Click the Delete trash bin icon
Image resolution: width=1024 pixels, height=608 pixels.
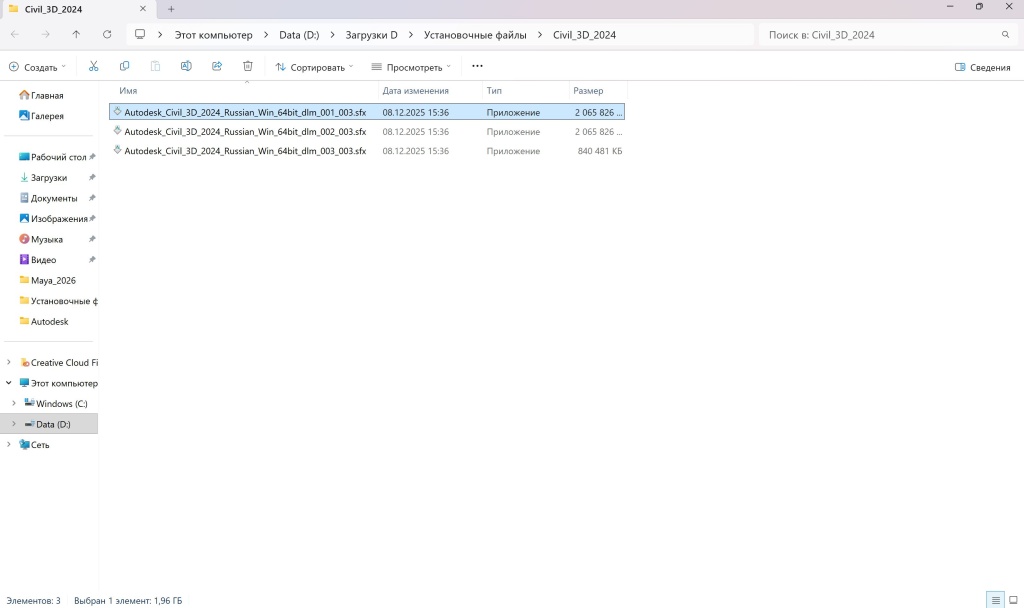coord(248,67)
